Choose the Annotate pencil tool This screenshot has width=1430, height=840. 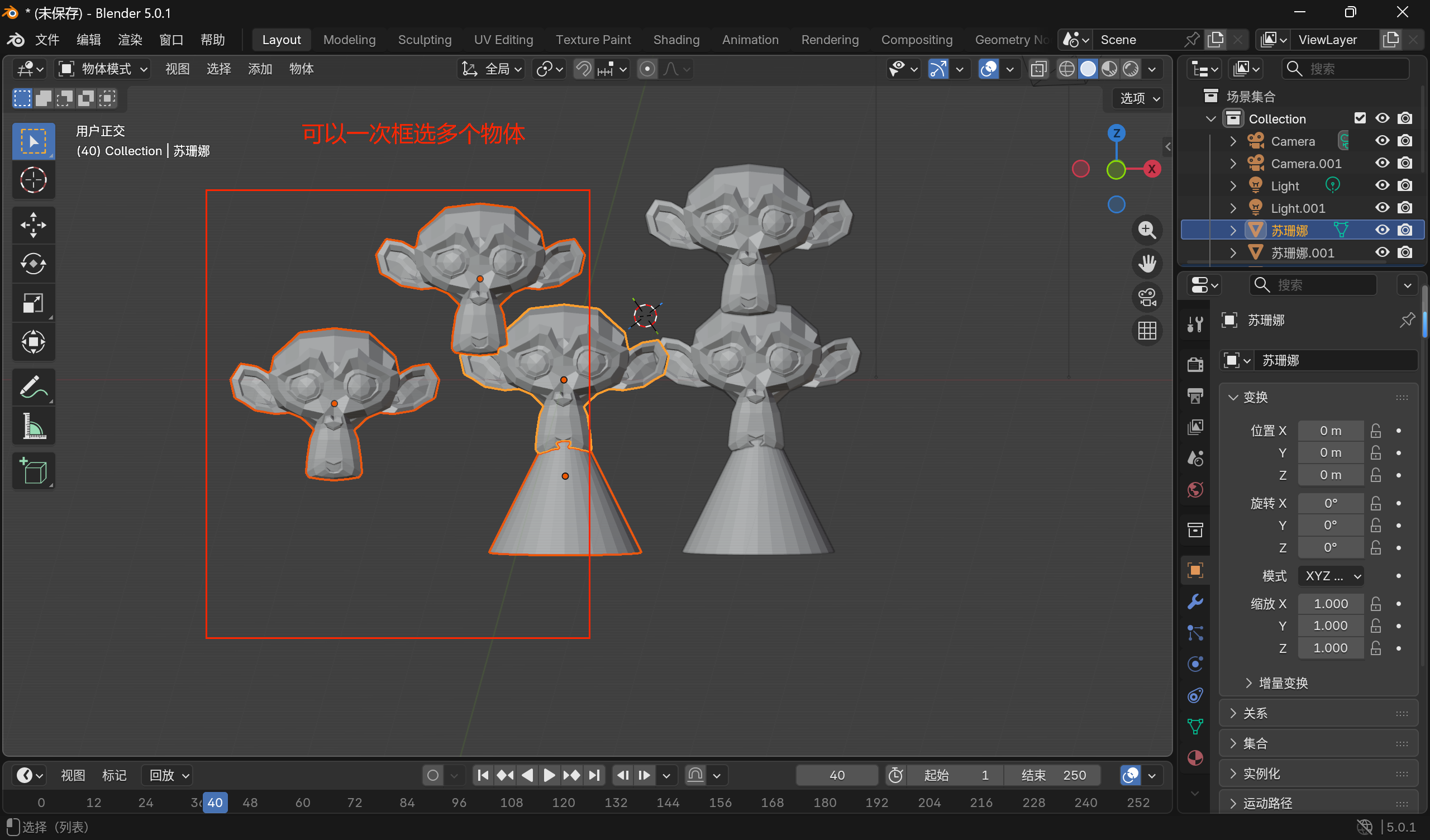click(33, 387)
